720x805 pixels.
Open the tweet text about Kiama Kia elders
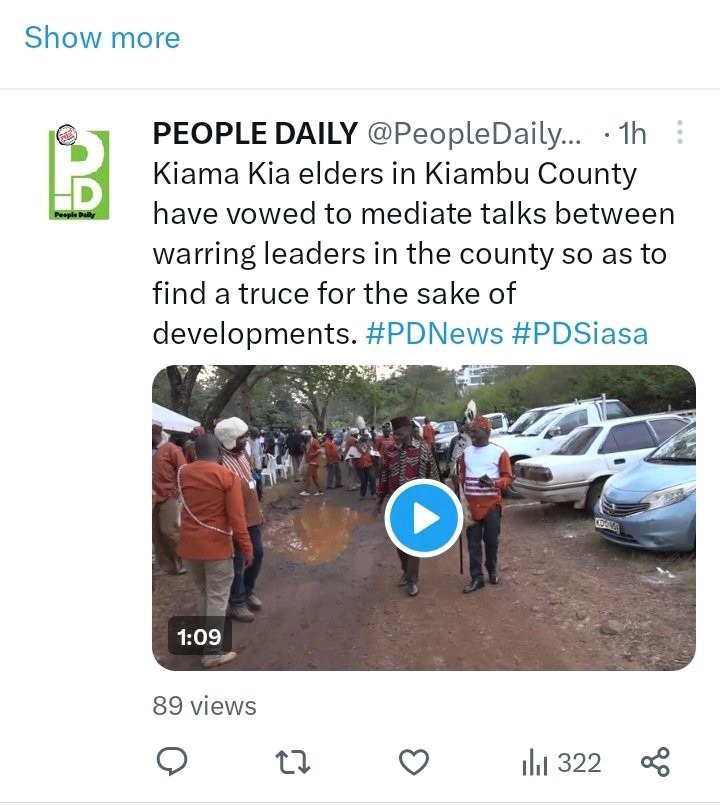pyautogui.click(x=413, y=254)
